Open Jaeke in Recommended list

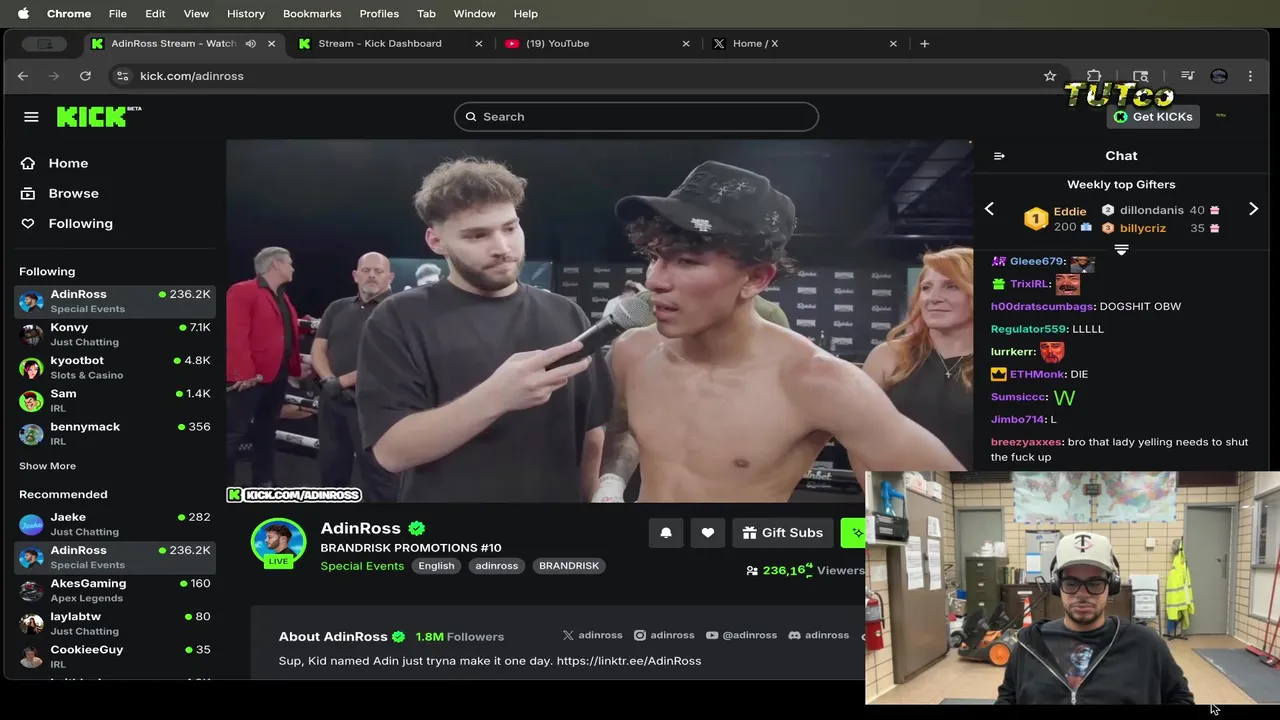pos(115,524)
